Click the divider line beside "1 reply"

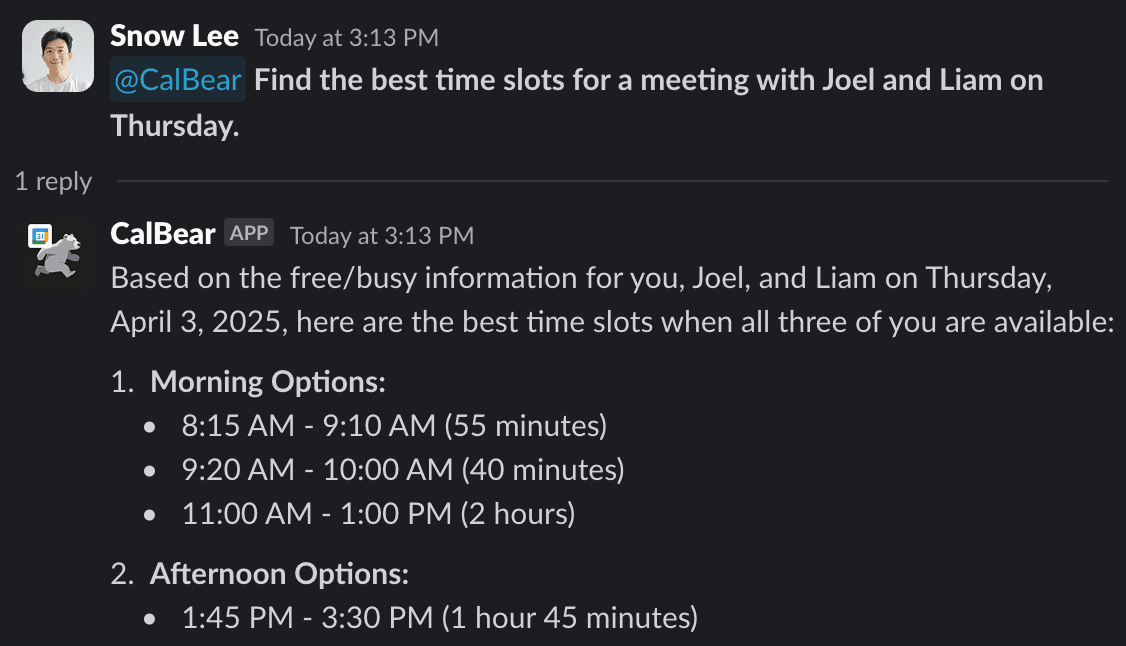(612, 182)
